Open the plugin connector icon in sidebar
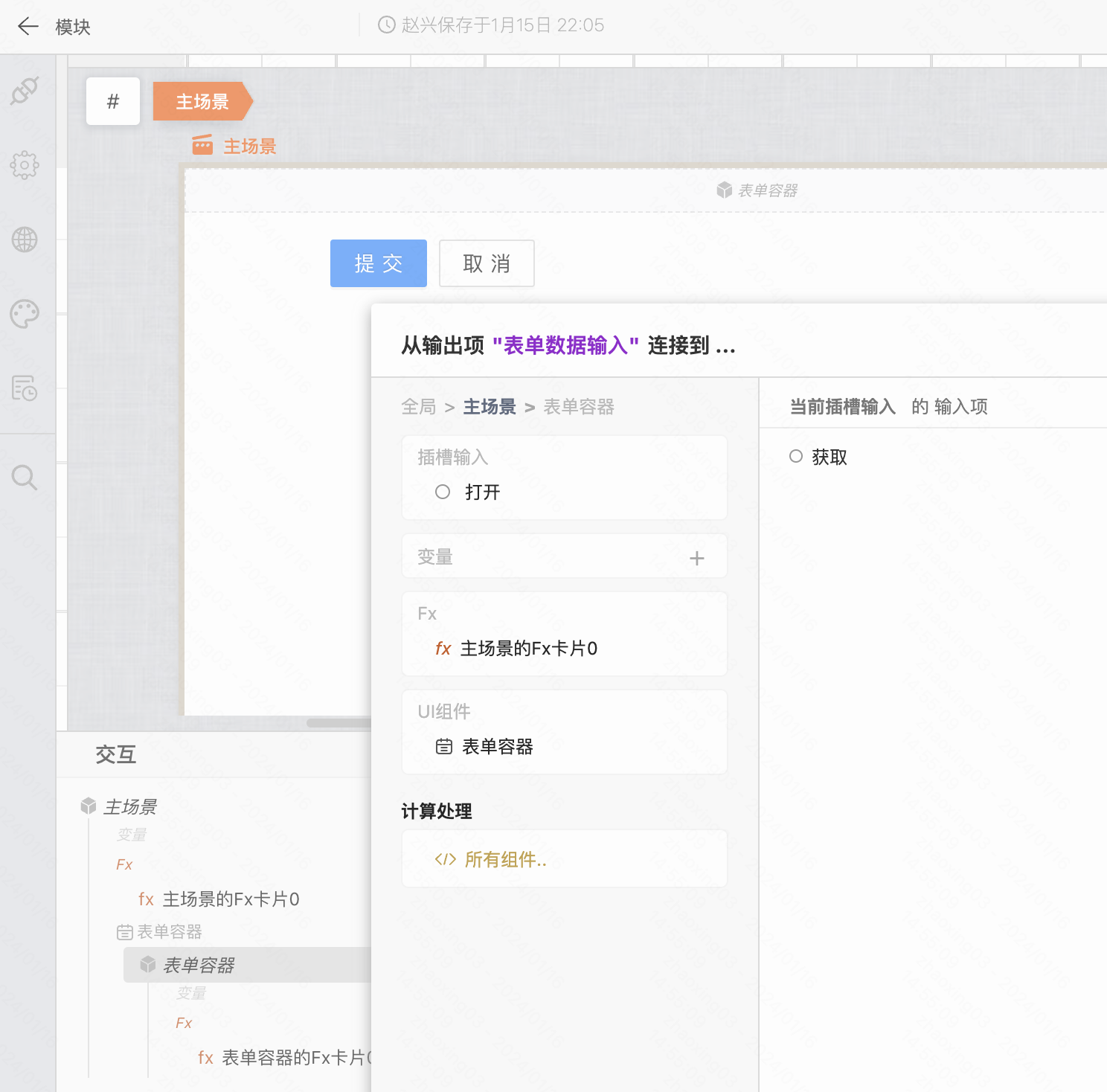 pos(25,91)
